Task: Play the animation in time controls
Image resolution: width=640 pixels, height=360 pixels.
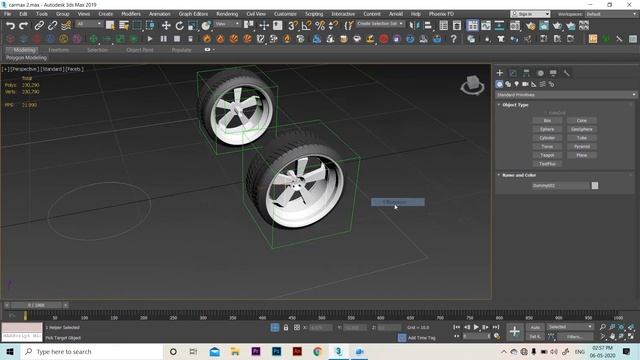Action: click(476, 327)
